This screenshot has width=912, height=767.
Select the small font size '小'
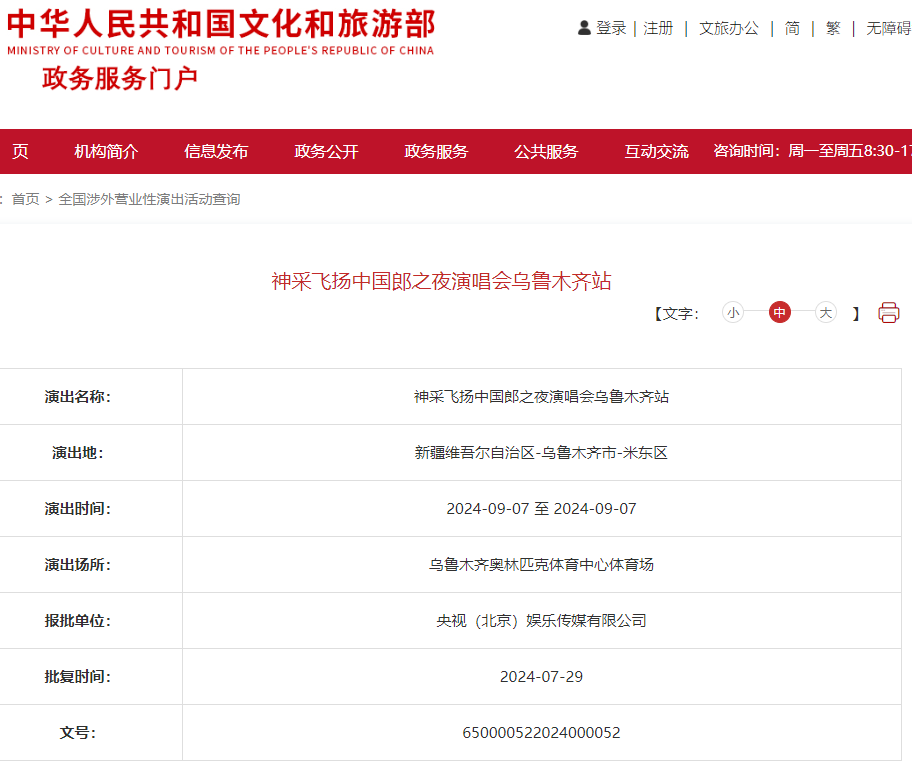[x=733, y=312]
